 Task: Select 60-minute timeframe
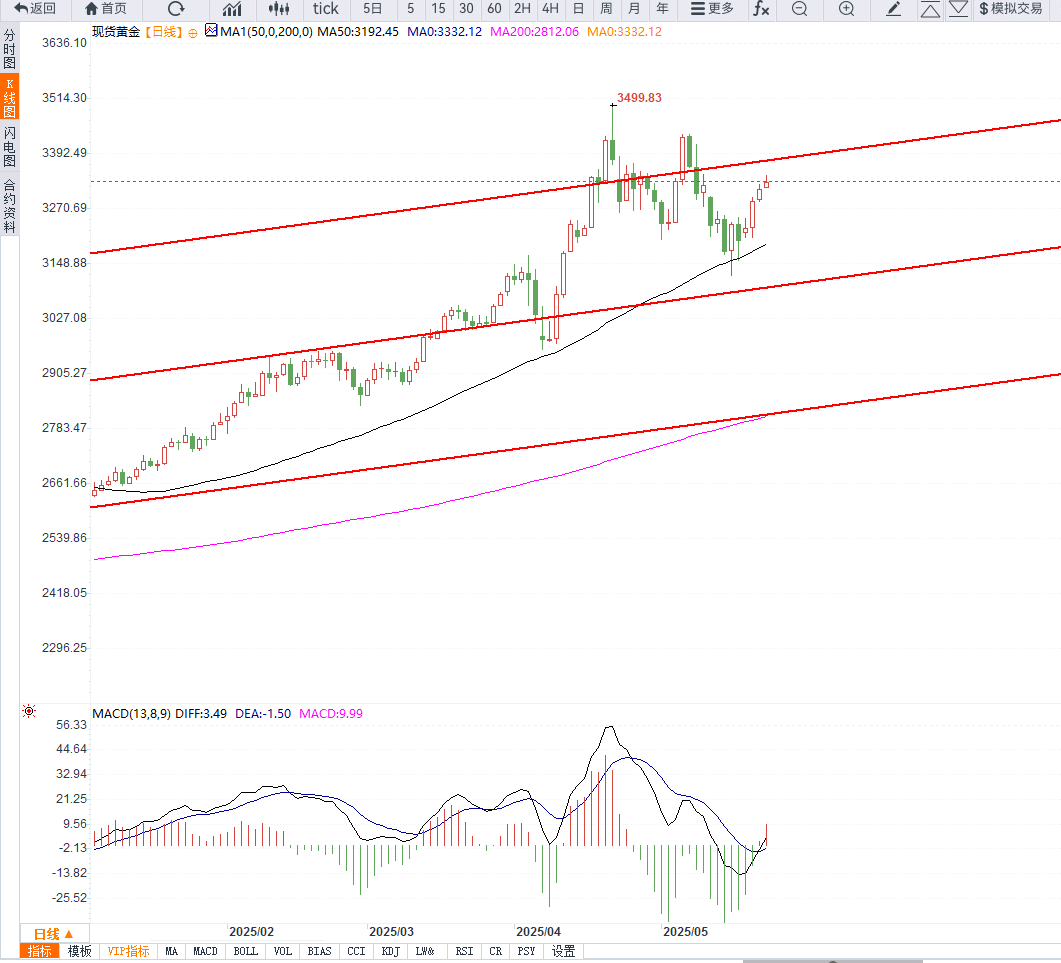tap(495, 9)
